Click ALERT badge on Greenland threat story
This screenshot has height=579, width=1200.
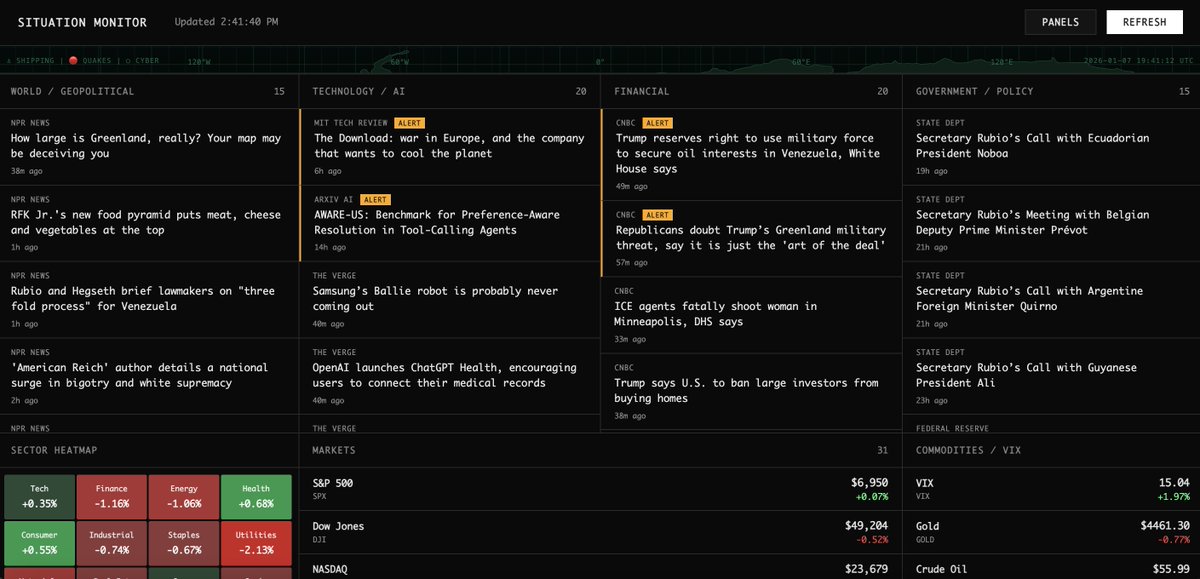click(657, 214)
